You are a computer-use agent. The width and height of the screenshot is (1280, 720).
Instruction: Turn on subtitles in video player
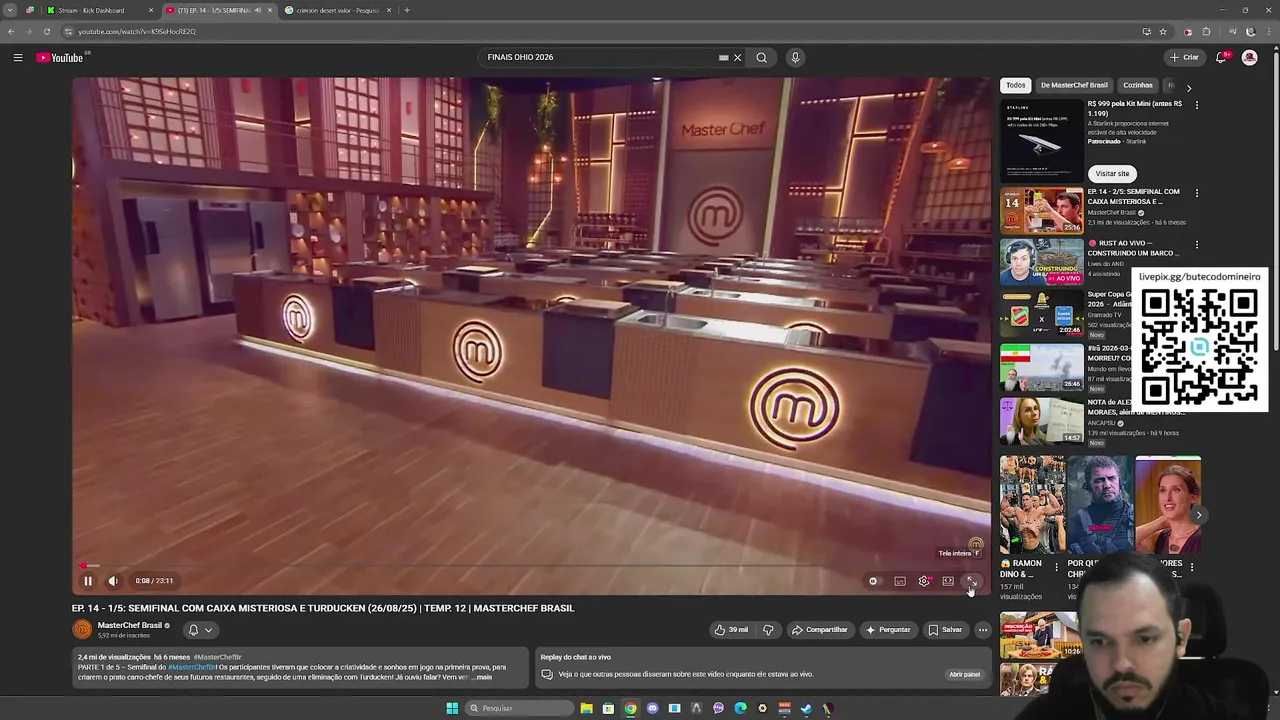900,581
